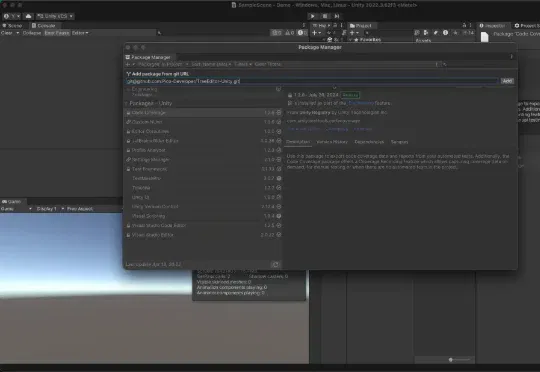Switch to the Project tab

pyautogui.click(x=361, y=25)
